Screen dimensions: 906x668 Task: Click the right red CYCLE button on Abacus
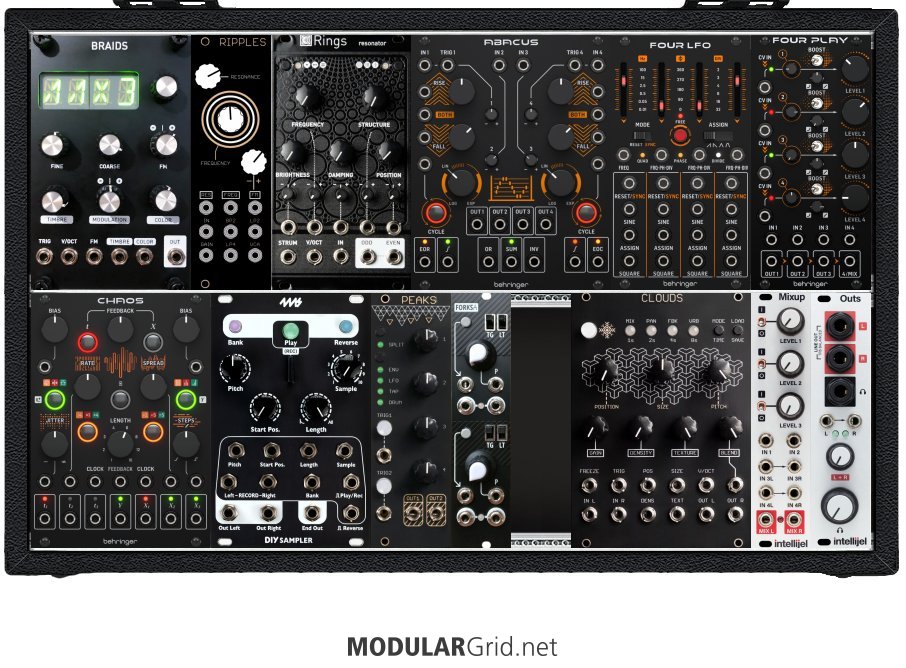585,213
